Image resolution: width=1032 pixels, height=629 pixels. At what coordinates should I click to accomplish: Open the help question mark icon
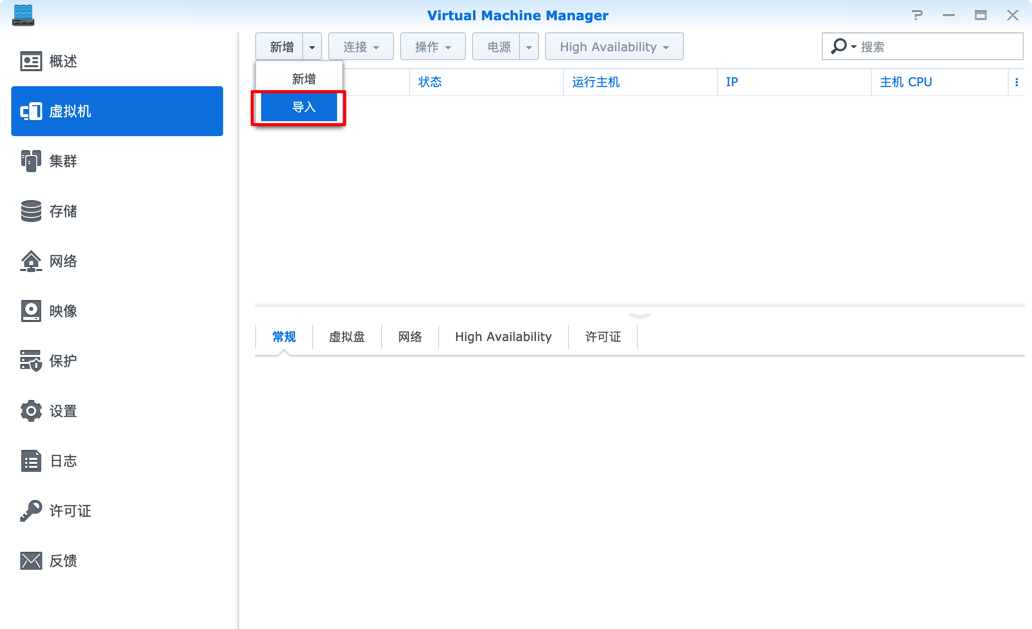pos(917,15)
